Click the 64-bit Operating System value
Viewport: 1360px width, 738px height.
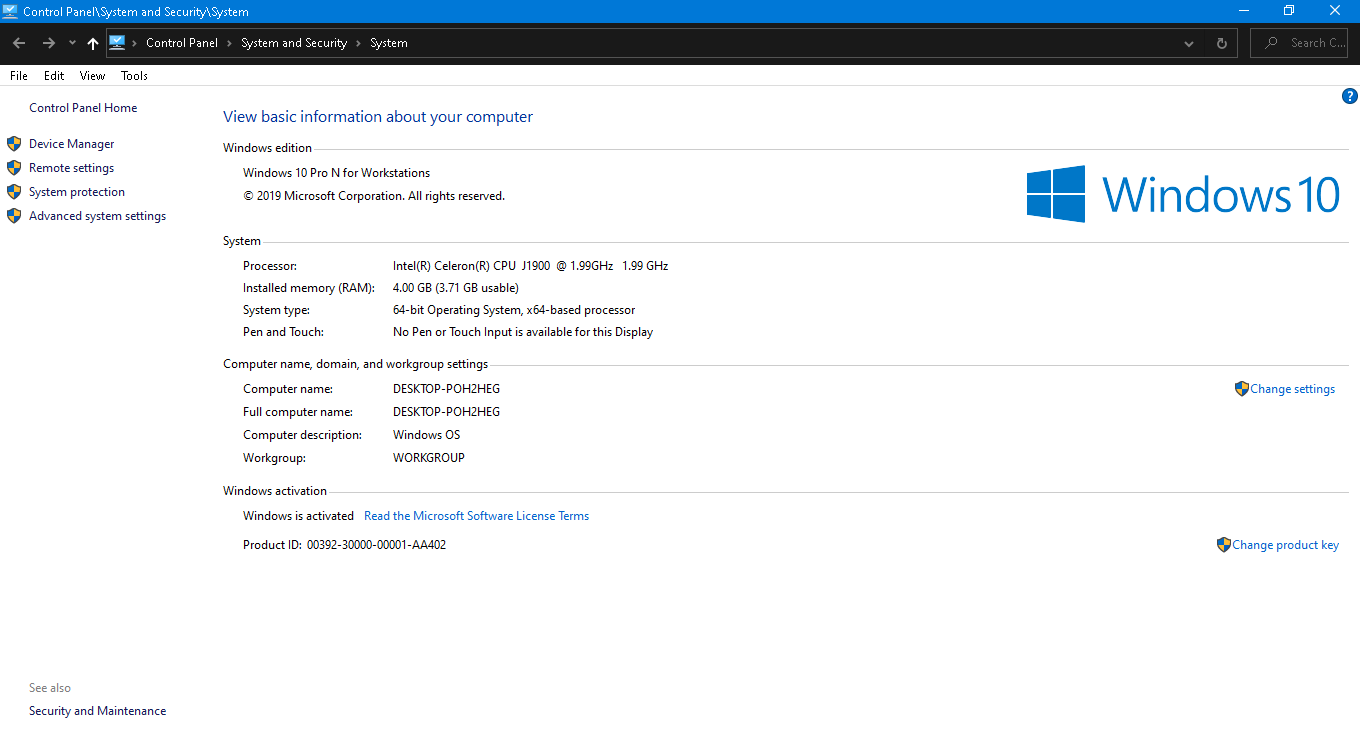coord(514,310)
